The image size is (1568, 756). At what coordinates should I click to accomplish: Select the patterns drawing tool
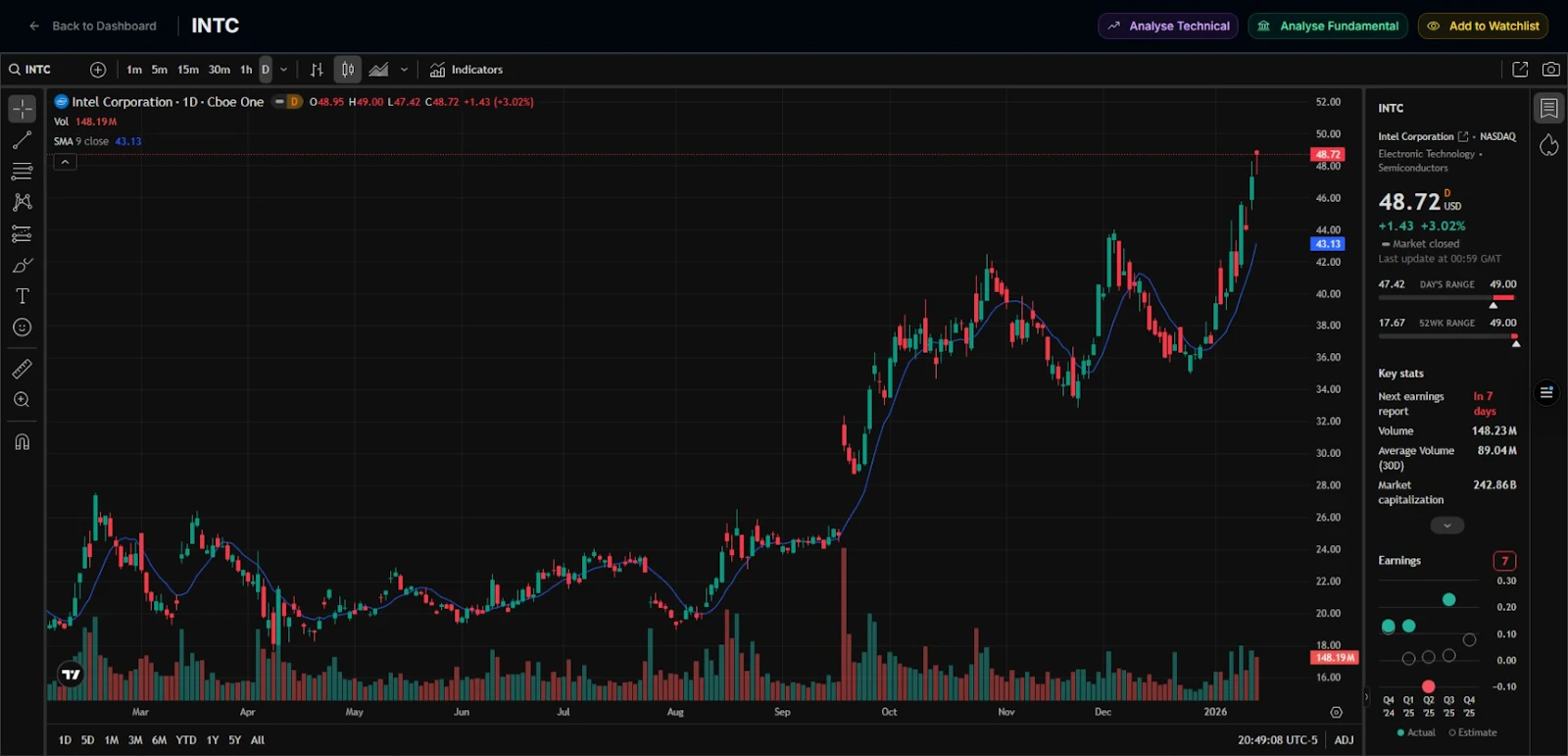pos(22,202)
